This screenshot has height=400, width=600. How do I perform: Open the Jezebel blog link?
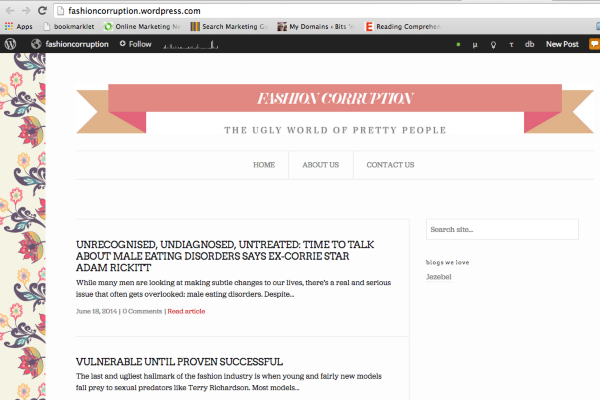(439, 277)
